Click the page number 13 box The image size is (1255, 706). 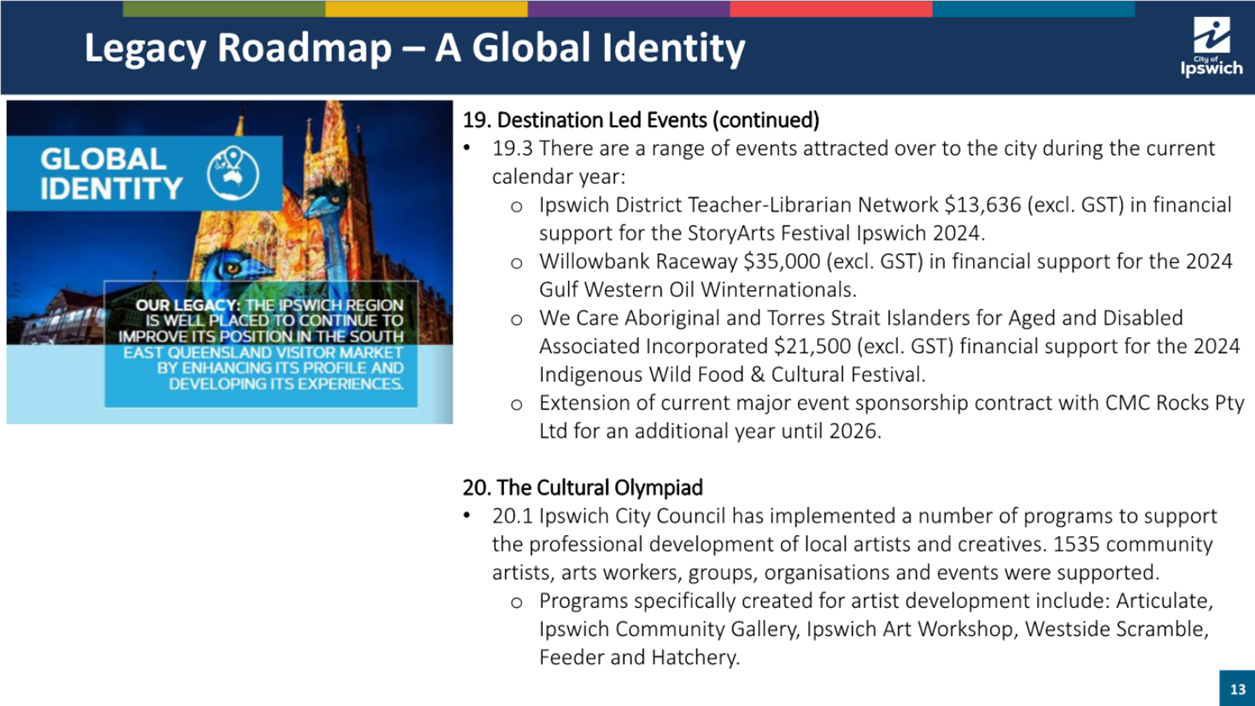[1237, 689]
